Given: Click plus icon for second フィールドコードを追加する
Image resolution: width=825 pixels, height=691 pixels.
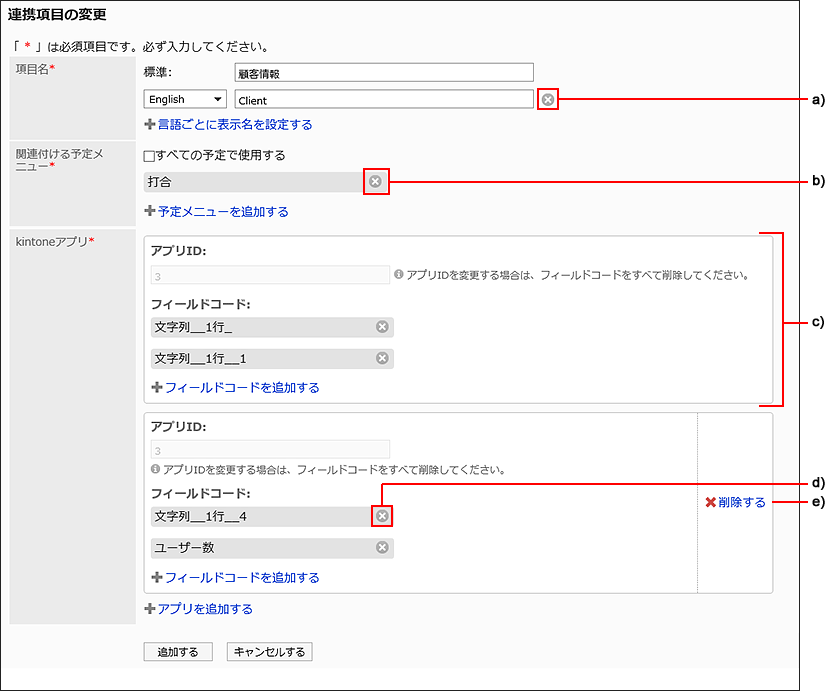Looking at the screenshot, I should point(157,578).
